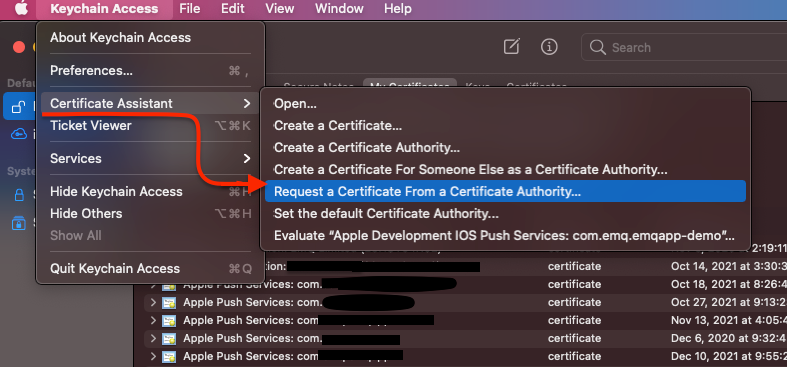The height and width of the screenshot is (367, 787).
Task: Click certificate icon in Dec 10, 2021 row
Action: [x=169, y=356]
